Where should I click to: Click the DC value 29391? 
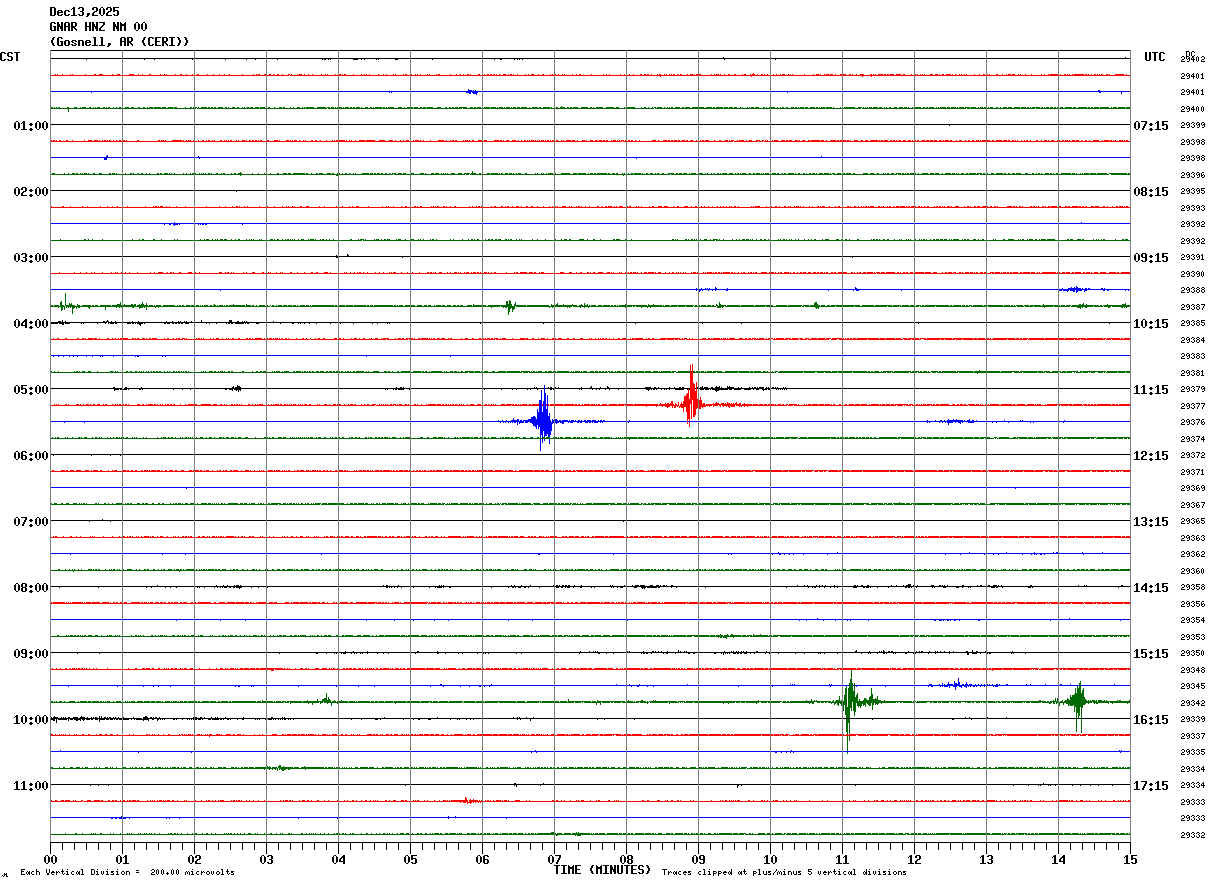point(1192,257)
